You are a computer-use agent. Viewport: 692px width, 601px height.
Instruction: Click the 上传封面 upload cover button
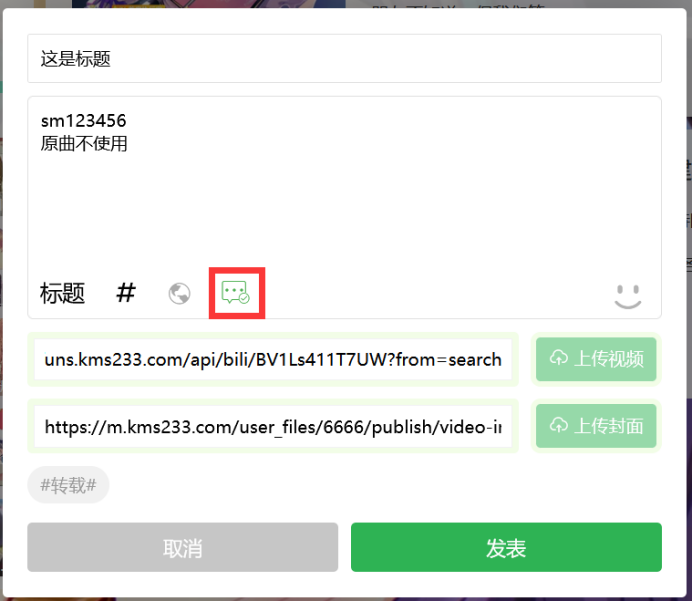pos(596,426)
